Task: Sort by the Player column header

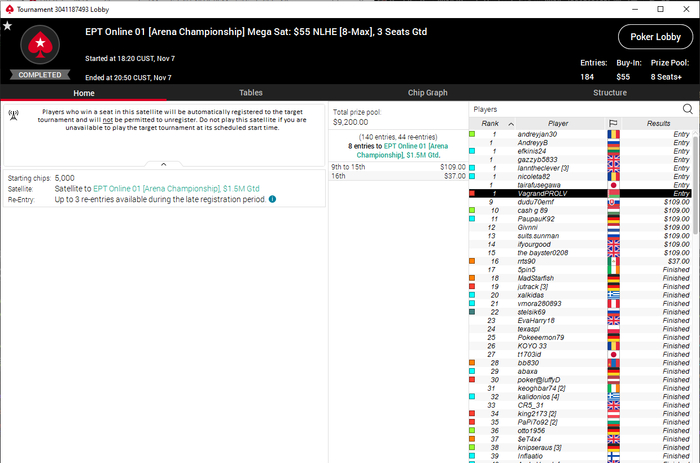Action: [x=558, y=123]
